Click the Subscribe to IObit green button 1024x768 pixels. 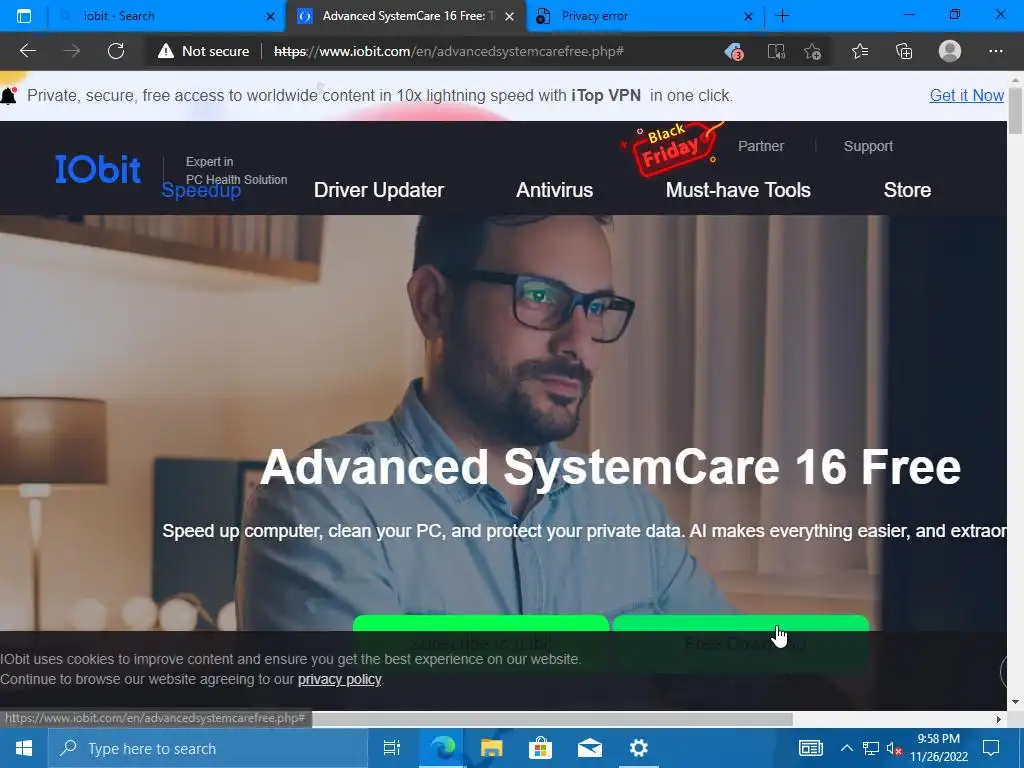click(x=481, y=643)
